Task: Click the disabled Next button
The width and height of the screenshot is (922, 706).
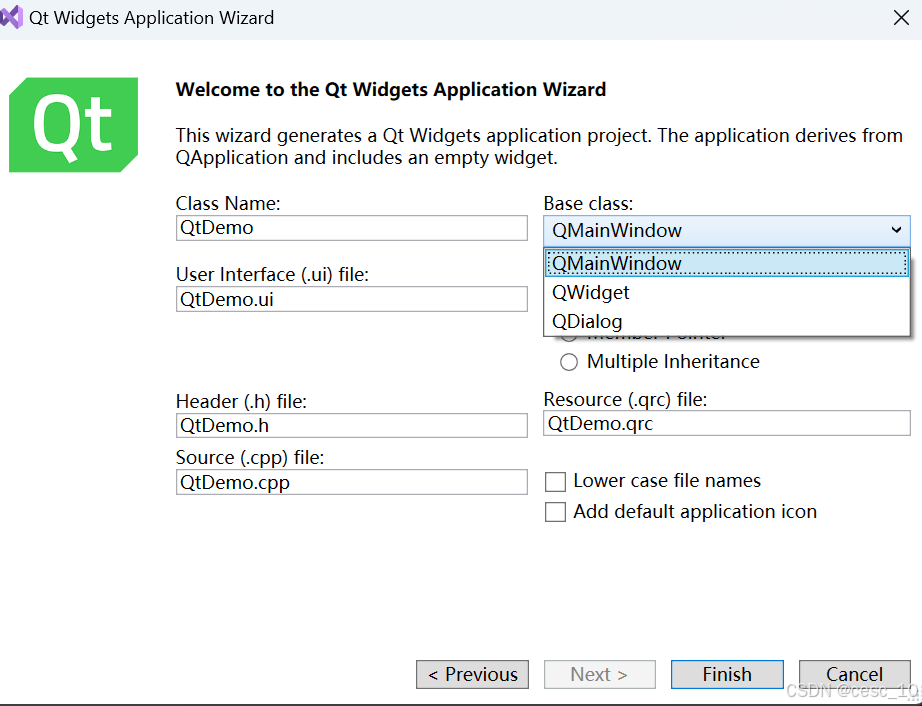Action: pyautogui.click(x=600, y=674)
